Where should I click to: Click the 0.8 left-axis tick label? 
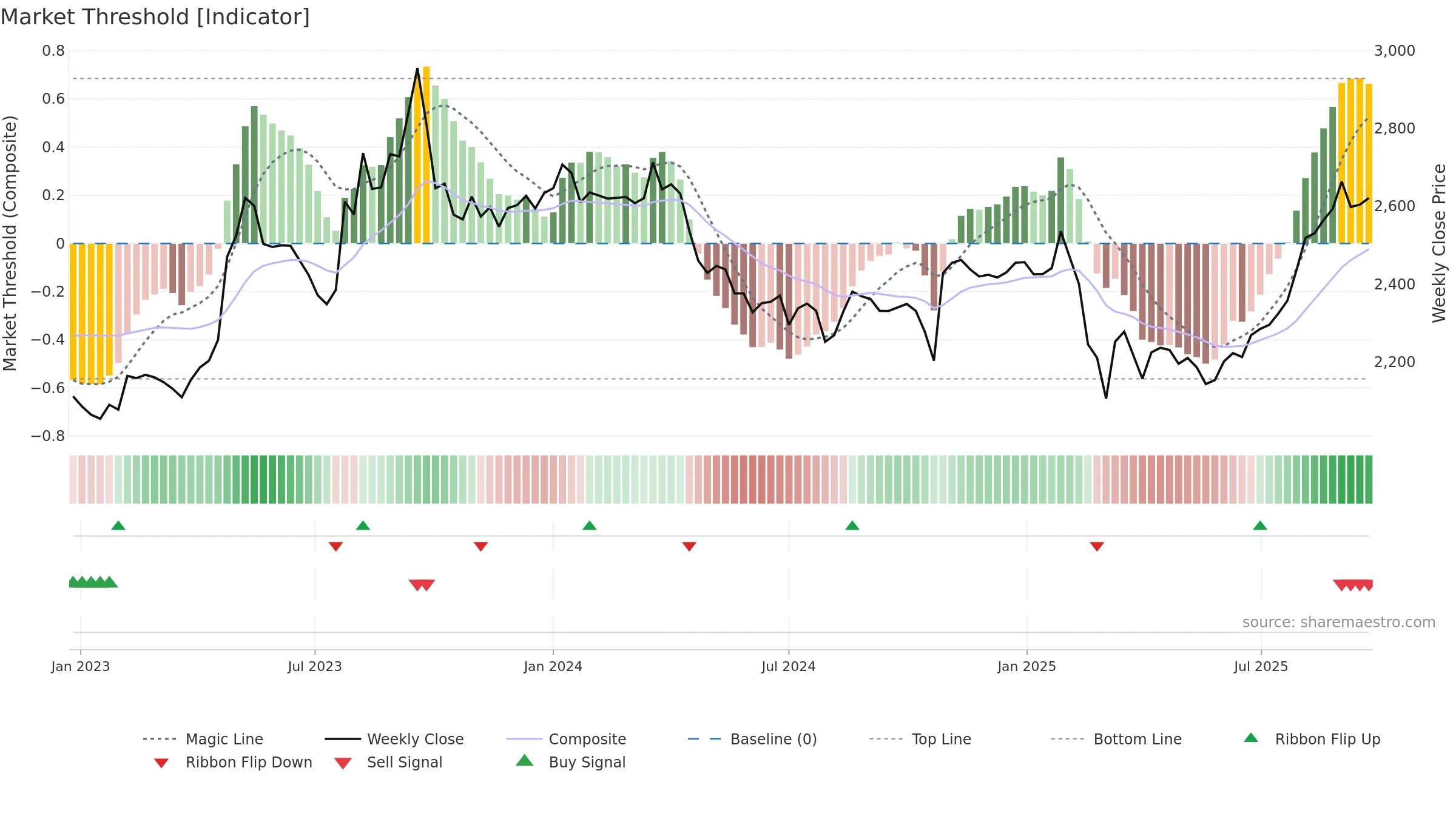53,50
